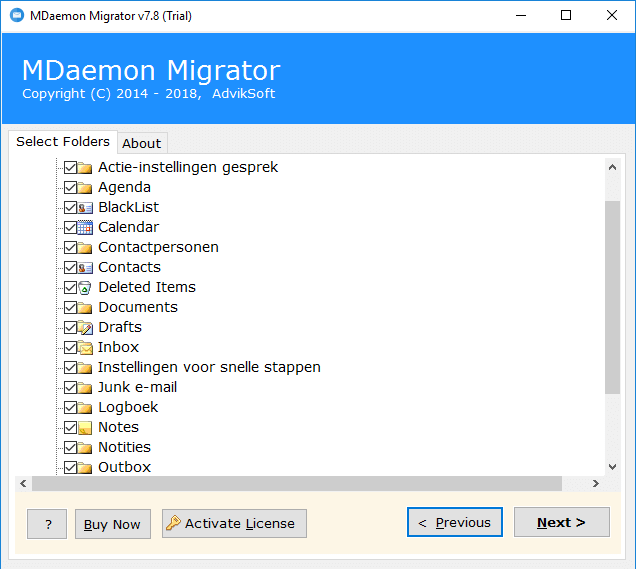Open the About tab

click(142, 144)
